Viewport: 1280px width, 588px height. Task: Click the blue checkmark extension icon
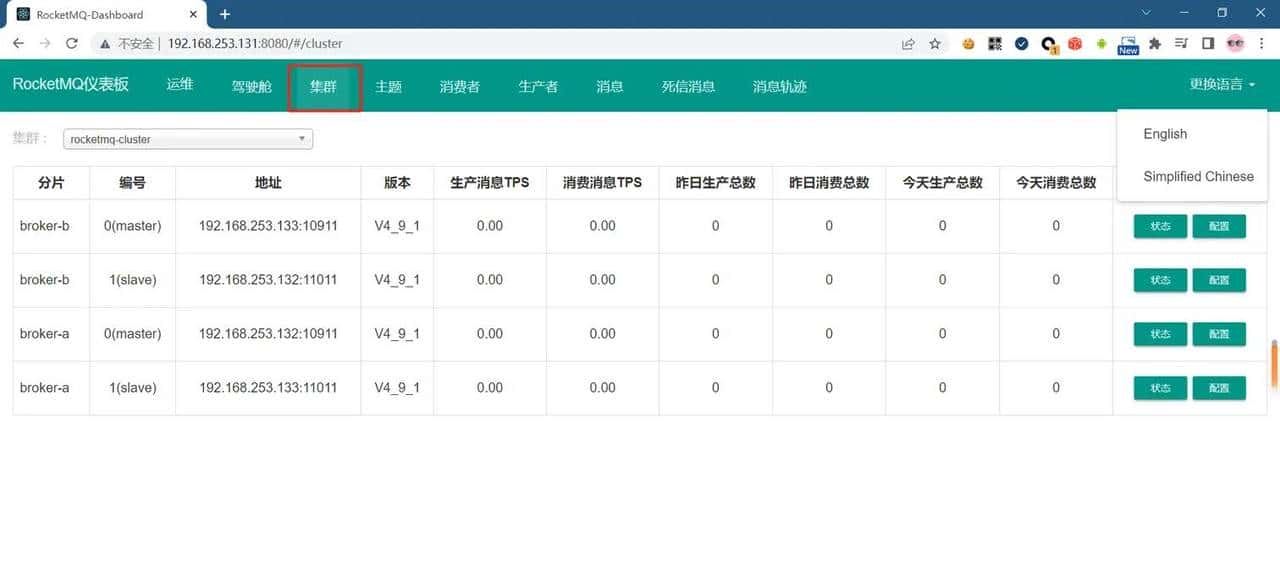[1021, 44]
